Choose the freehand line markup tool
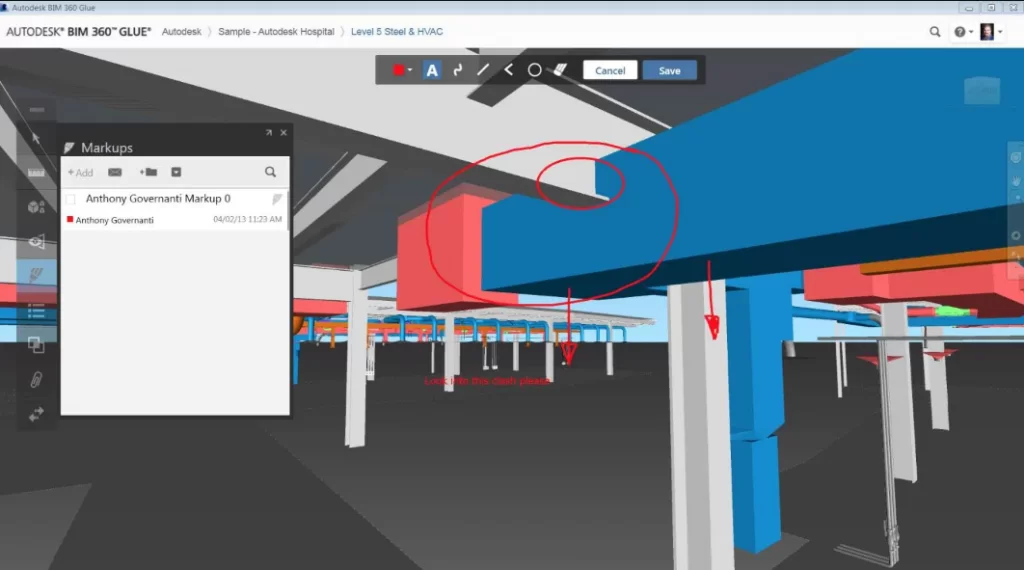 tap(458, 70)
